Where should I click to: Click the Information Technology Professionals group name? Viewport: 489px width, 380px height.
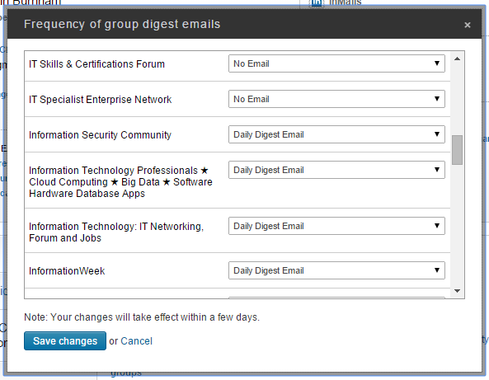[120, 182]
